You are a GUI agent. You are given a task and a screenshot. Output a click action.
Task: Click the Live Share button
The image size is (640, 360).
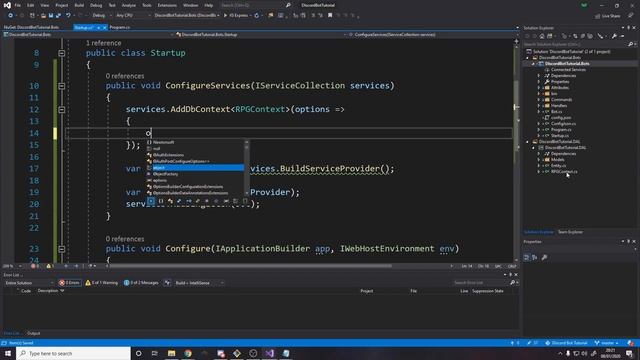coord(608,16)
